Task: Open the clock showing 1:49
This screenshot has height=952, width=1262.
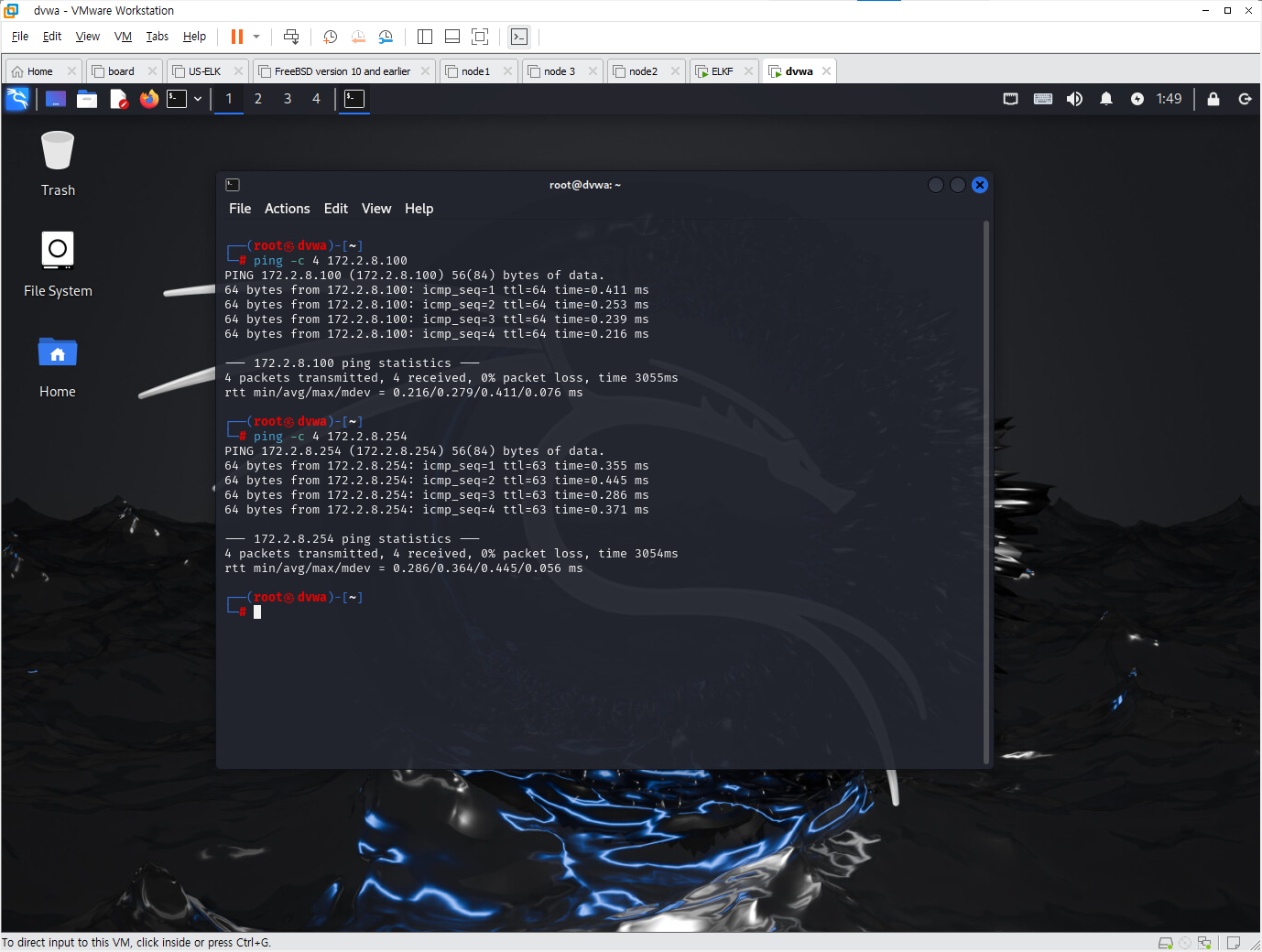Action: tap(1169, 99)
